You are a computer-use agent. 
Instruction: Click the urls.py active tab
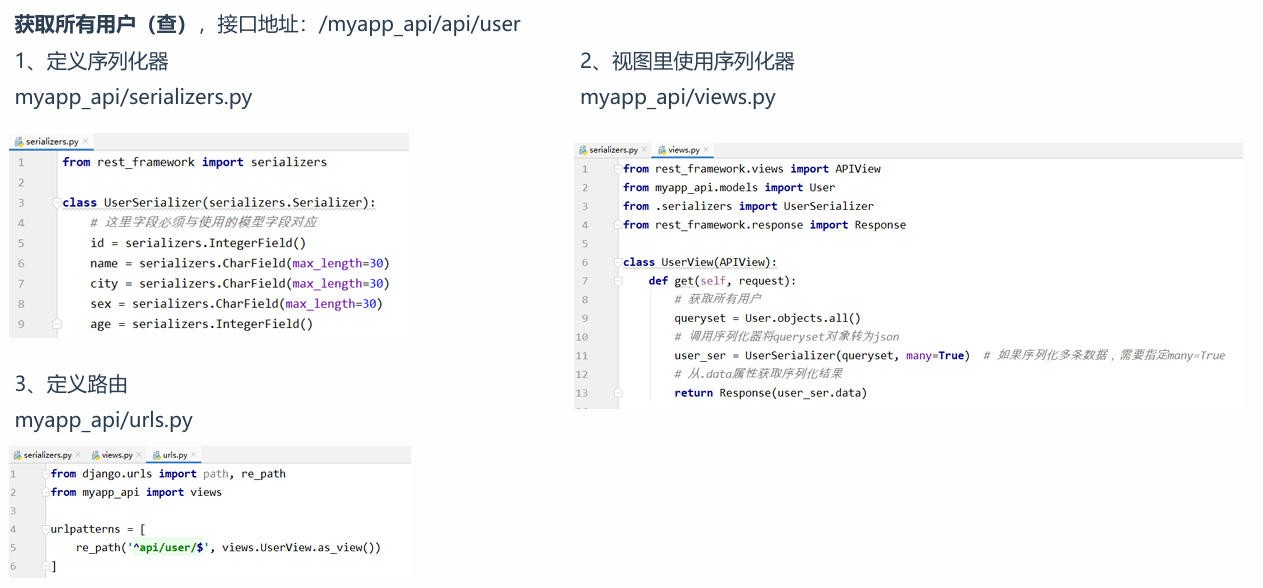pyautogui.click(x=175, y=455)
